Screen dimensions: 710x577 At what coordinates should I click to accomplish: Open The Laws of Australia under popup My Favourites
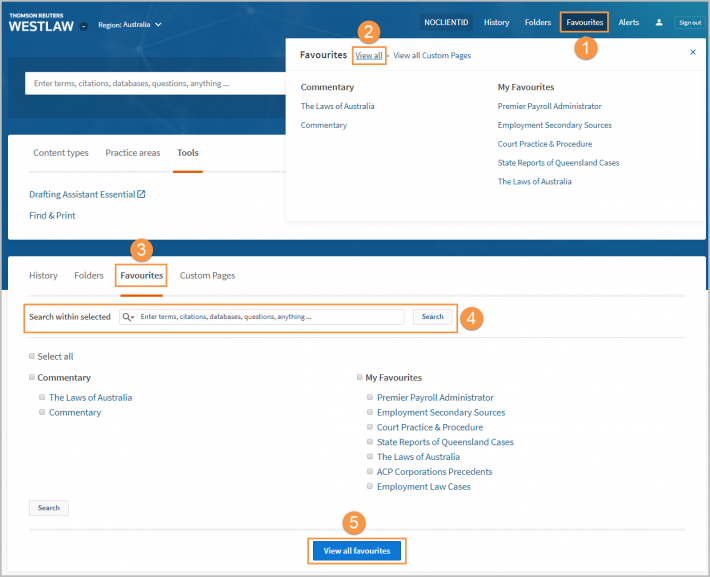pyautogui.click(x=534, y=182)
